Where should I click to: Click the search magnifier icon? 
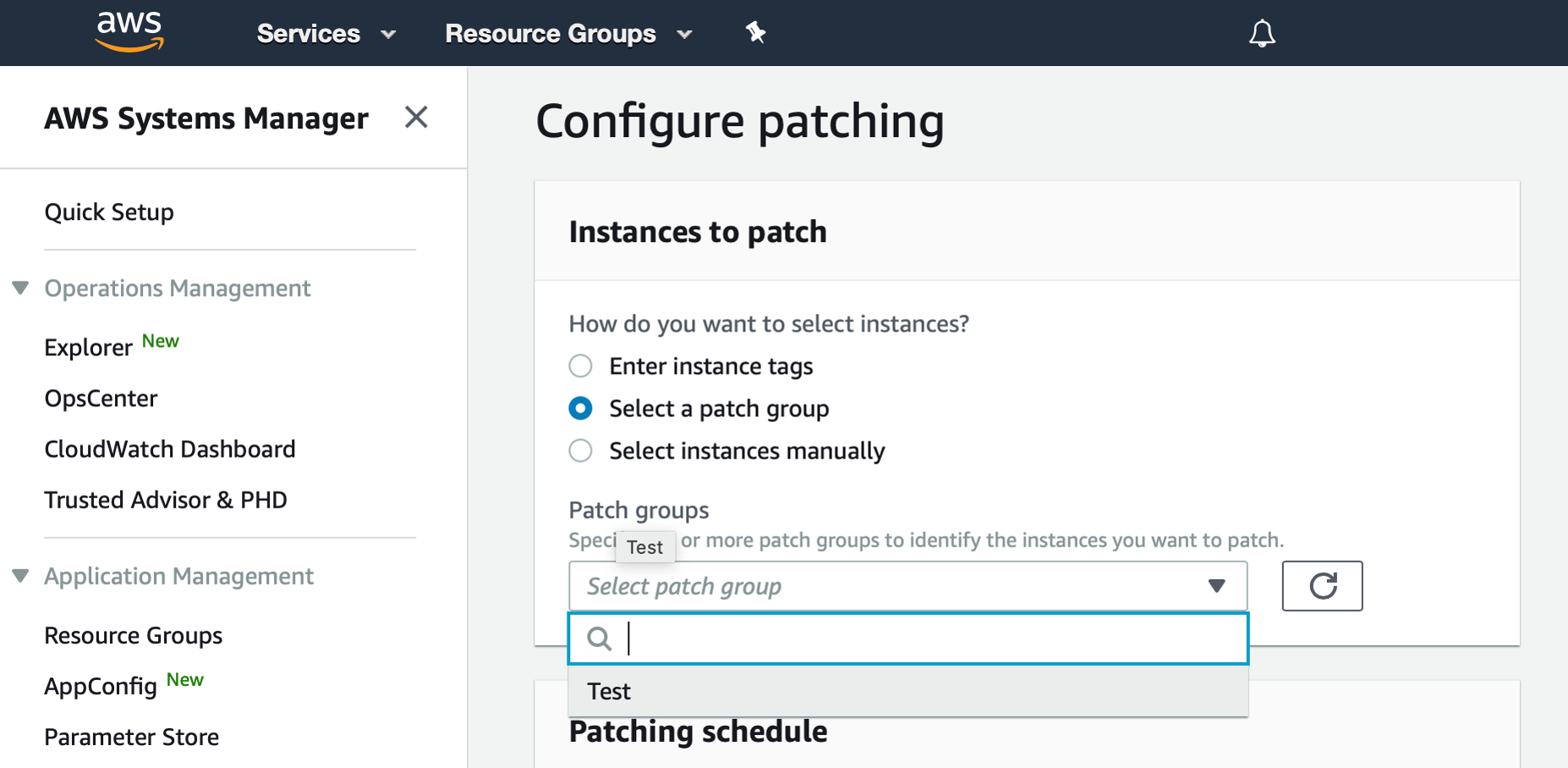click(599, 639)
